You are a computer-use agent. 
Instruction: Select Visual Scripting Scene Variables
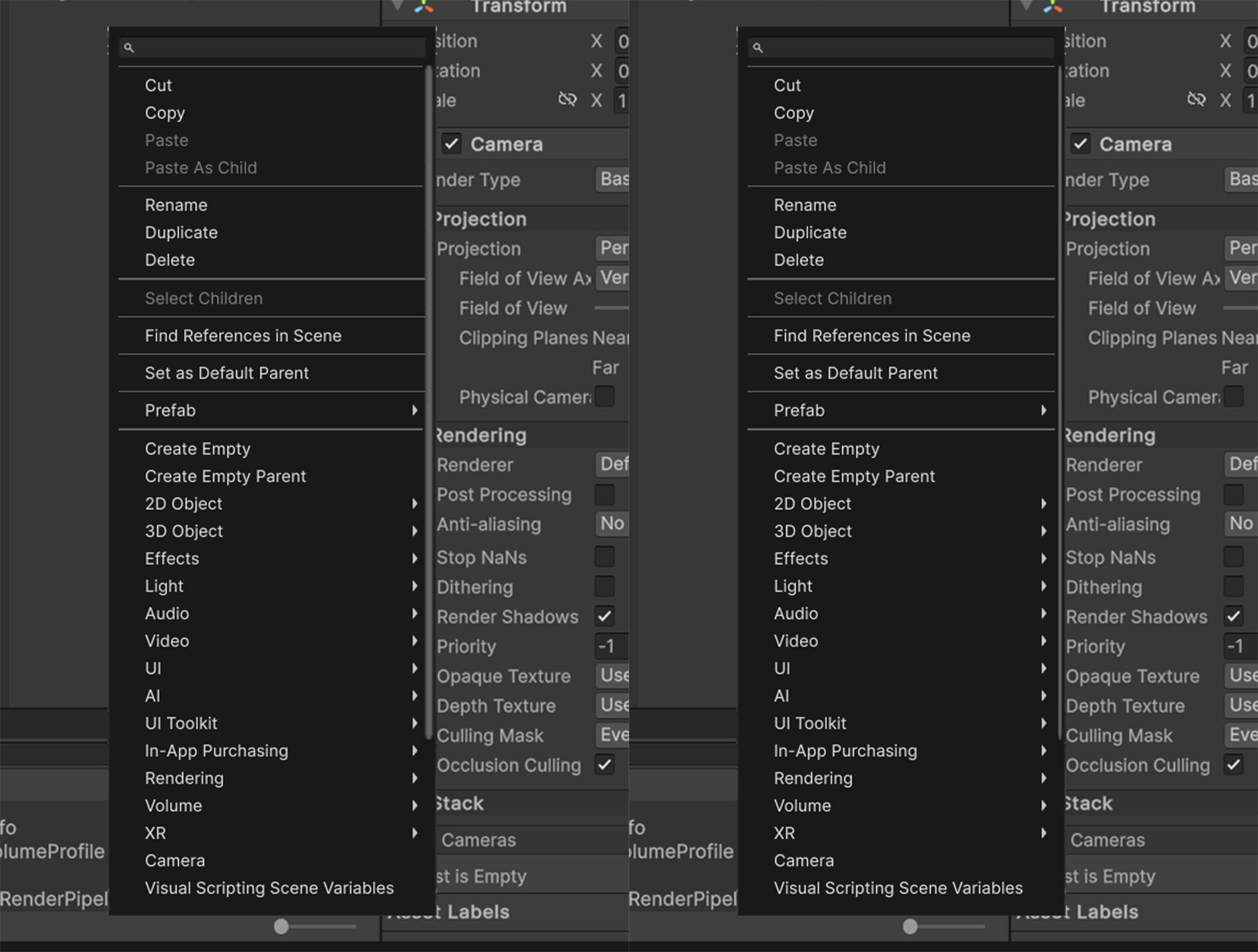tap(269, 888)
